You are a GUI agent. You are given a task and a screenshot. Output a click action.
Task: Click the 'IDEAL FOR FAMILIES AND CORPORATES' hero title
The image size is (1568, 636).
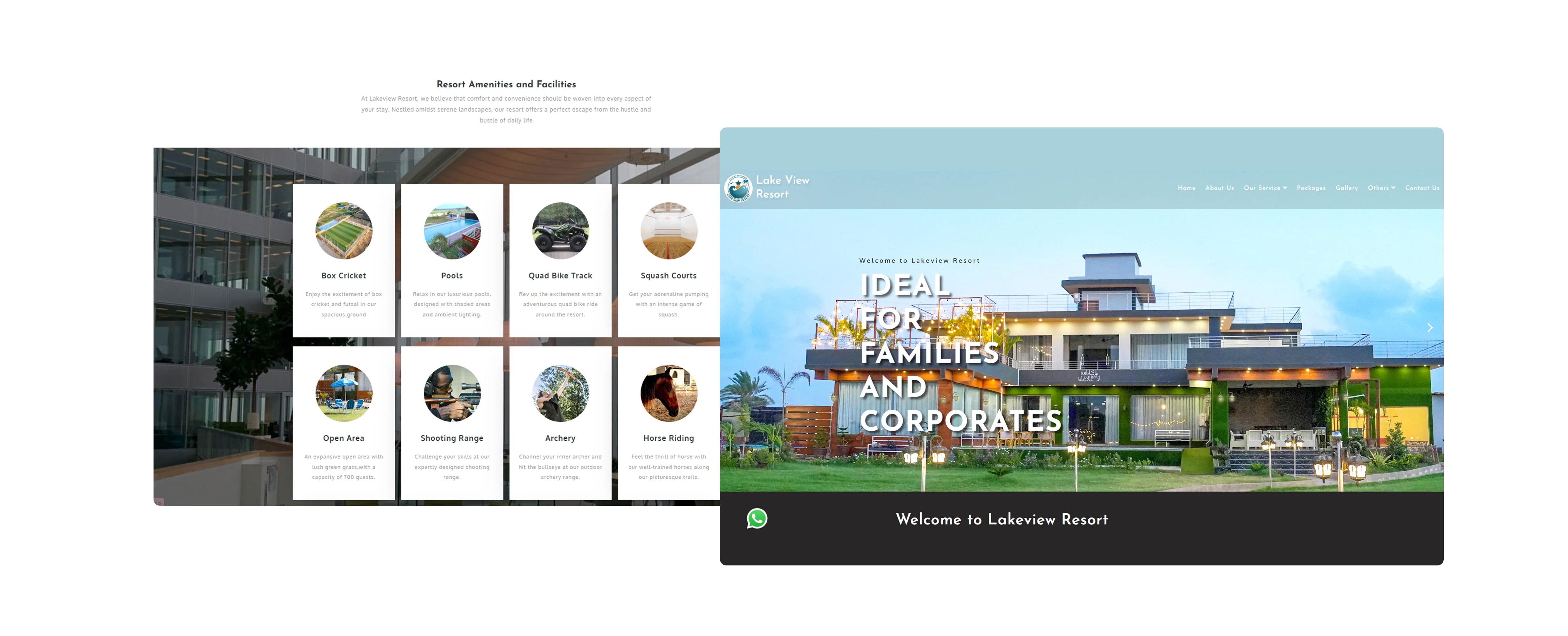(x=961, y=353)
